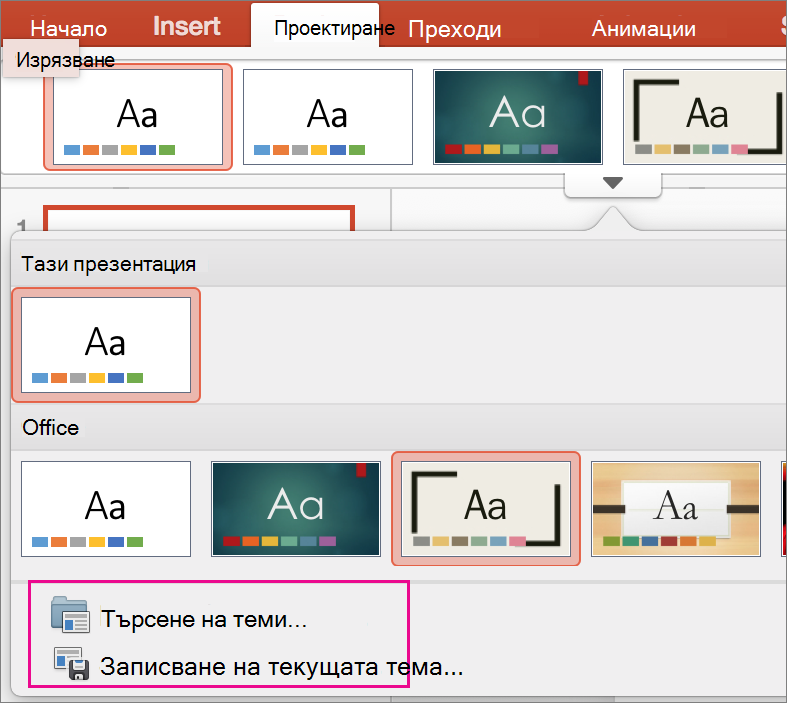Select the theme under Тази презентация

coord(106,345)
